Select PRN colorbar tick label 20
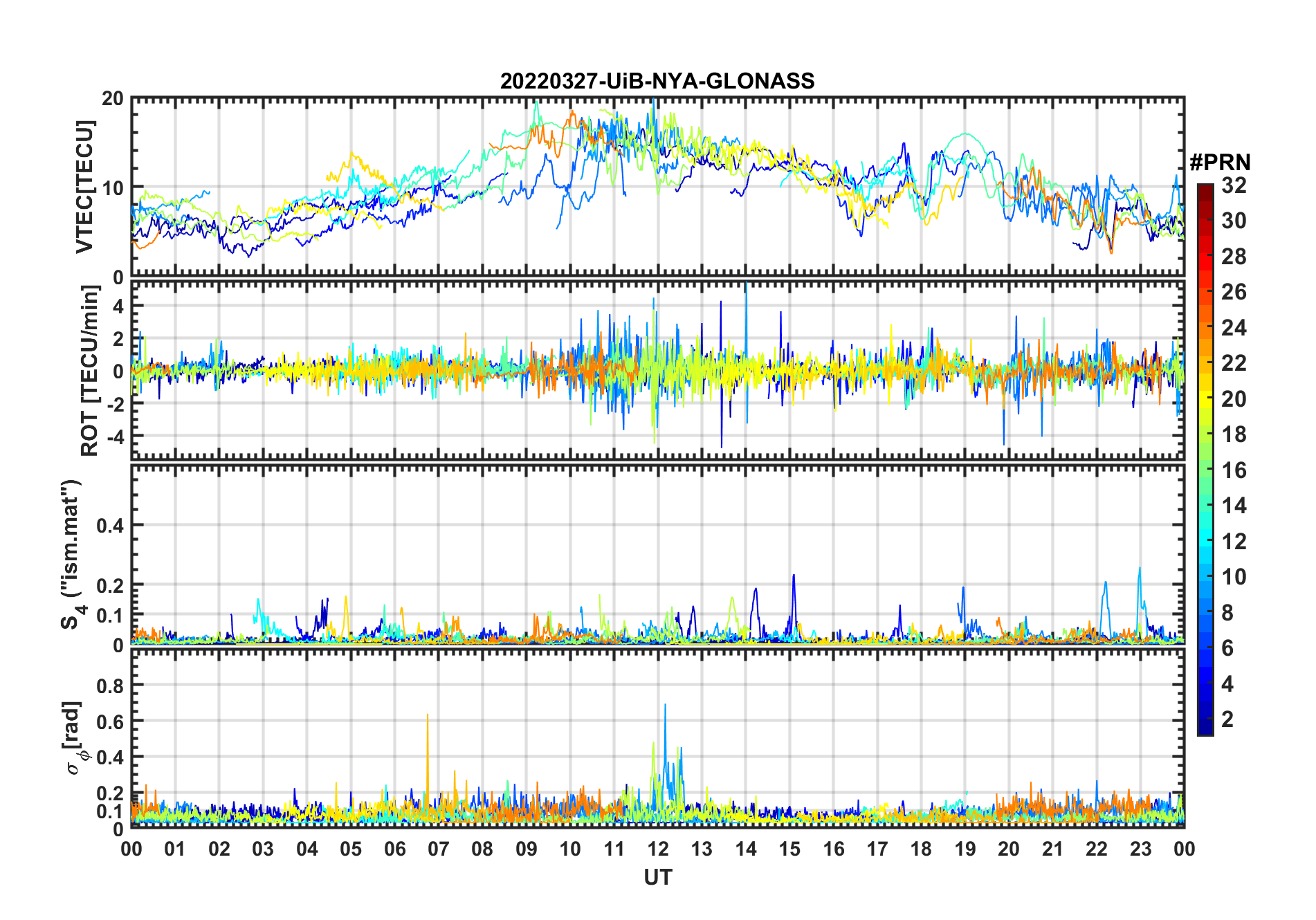1316x920 pixels. (1234, 399)
